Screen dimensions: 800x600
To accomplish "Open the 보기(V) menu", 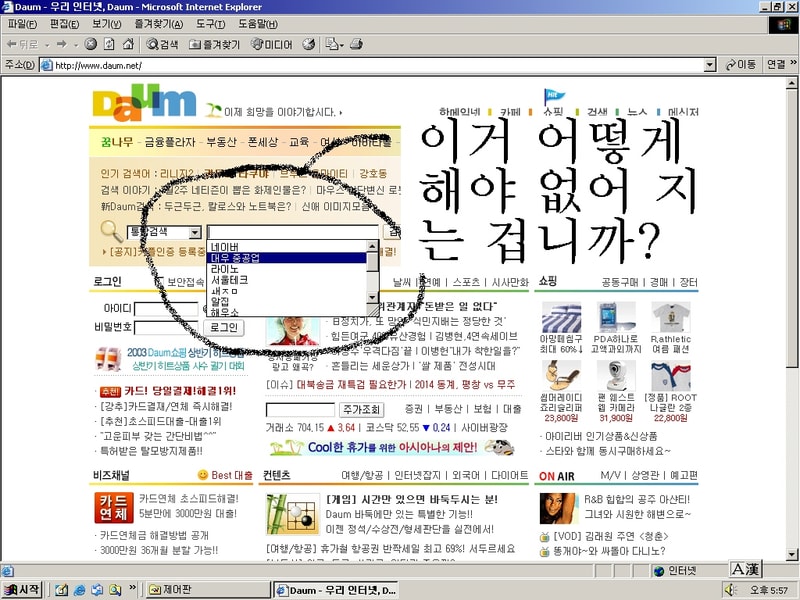I will [106, 24].
